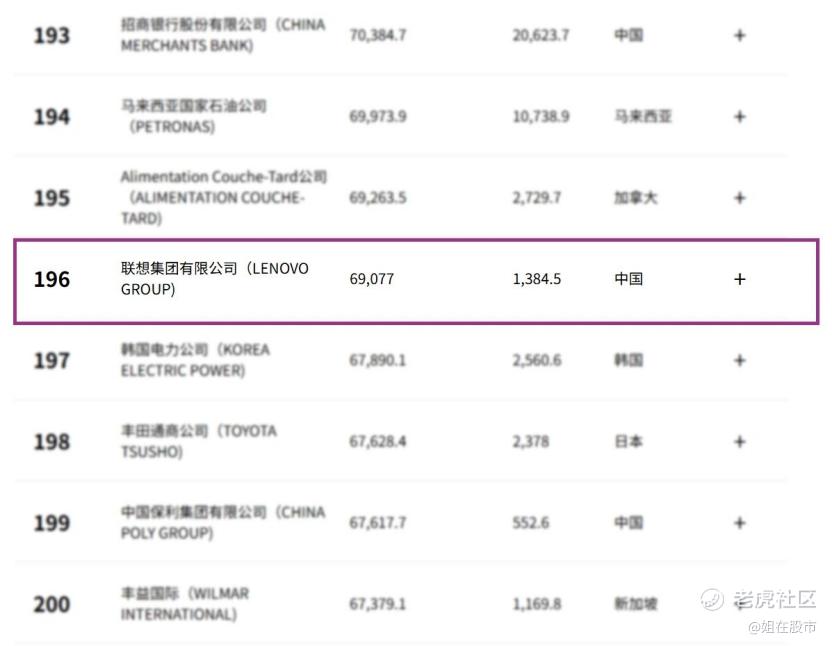The image size is (832, 646).
Task: Expand the Toyota Tsusho row plus icon
Action: pyautogui.click(x=740, y=441)
